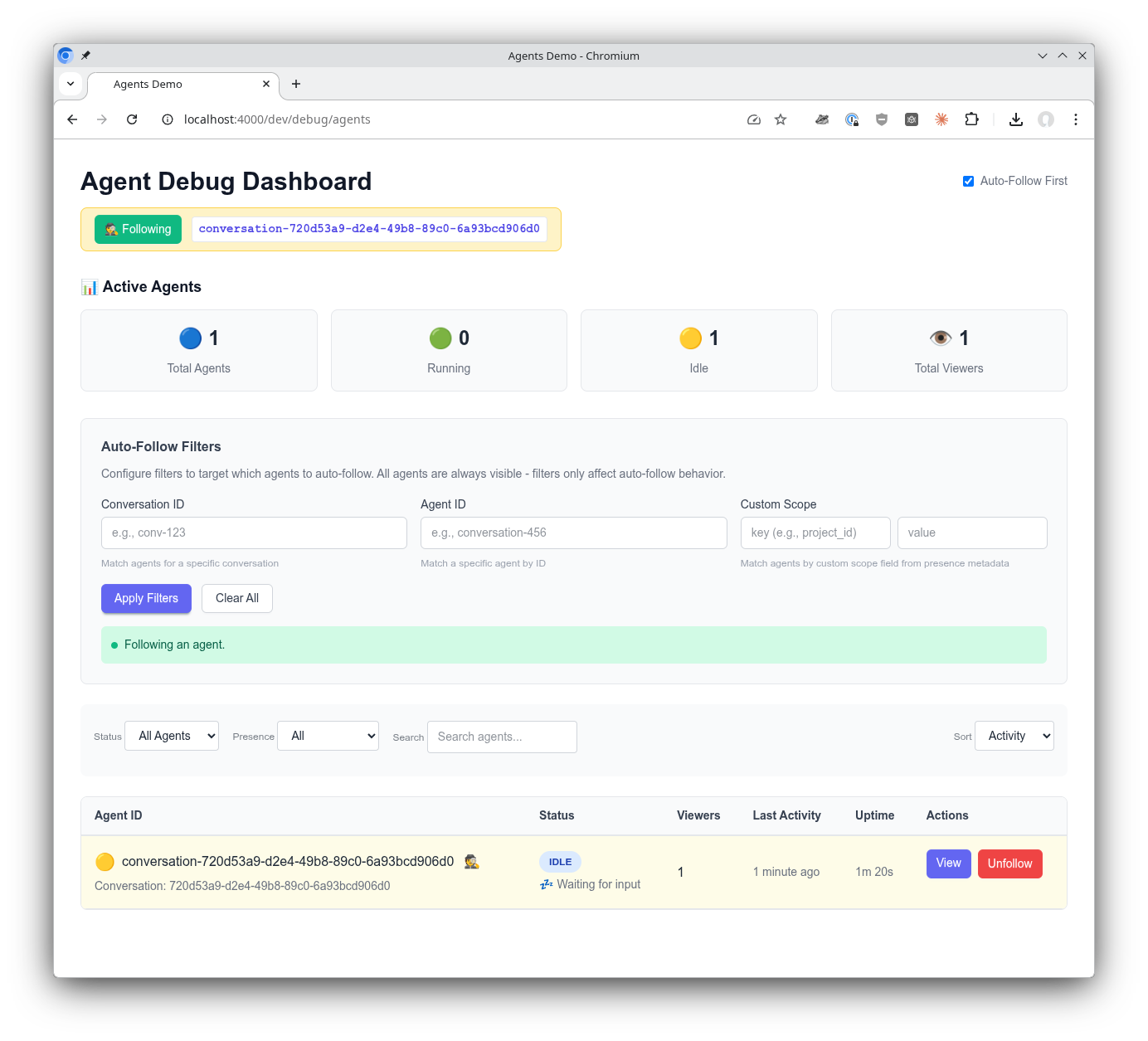The width and height of the screenshot is (1148, 1041).
Task: Open the Status All Agents dropdown
Action: pyautogui.click(x=172, y=736)
